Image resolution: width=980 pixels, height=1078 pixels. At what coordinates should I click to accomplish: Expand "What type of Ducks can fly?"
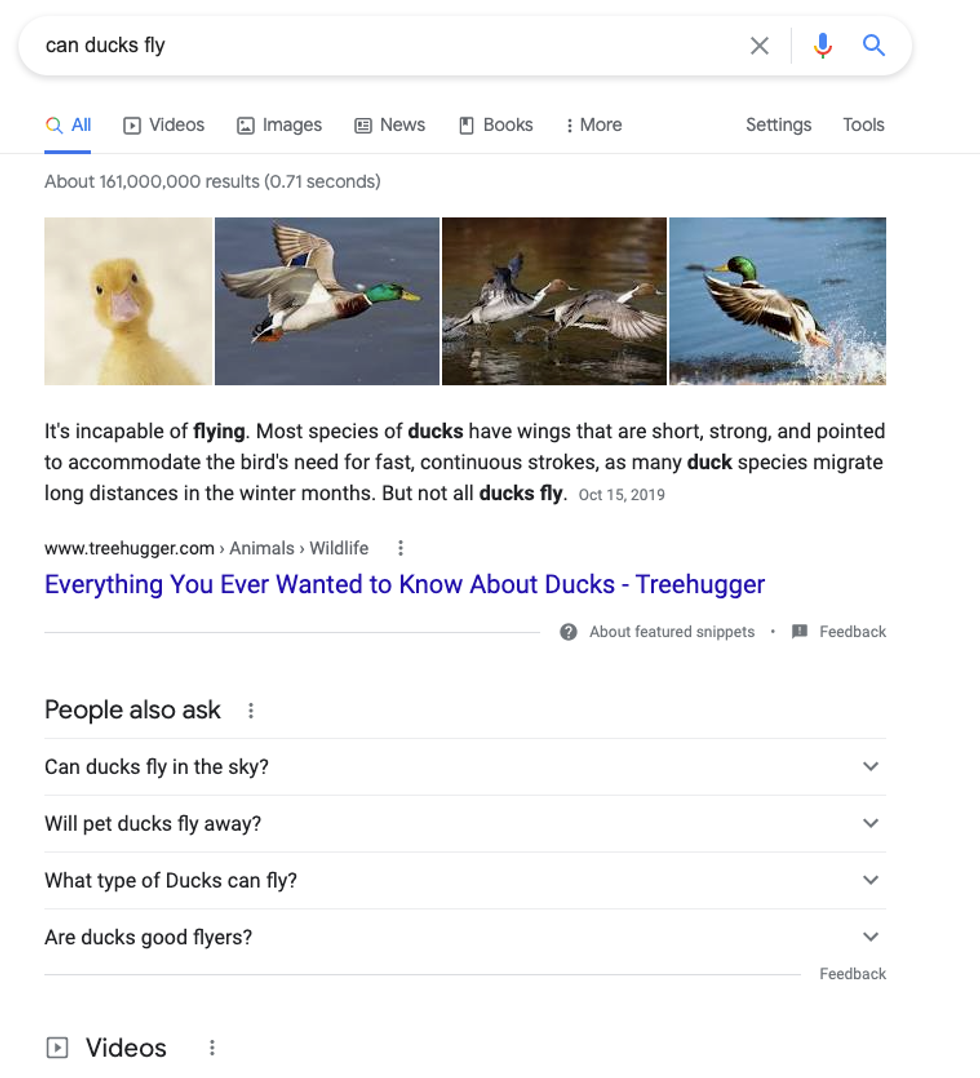[870, 881]
